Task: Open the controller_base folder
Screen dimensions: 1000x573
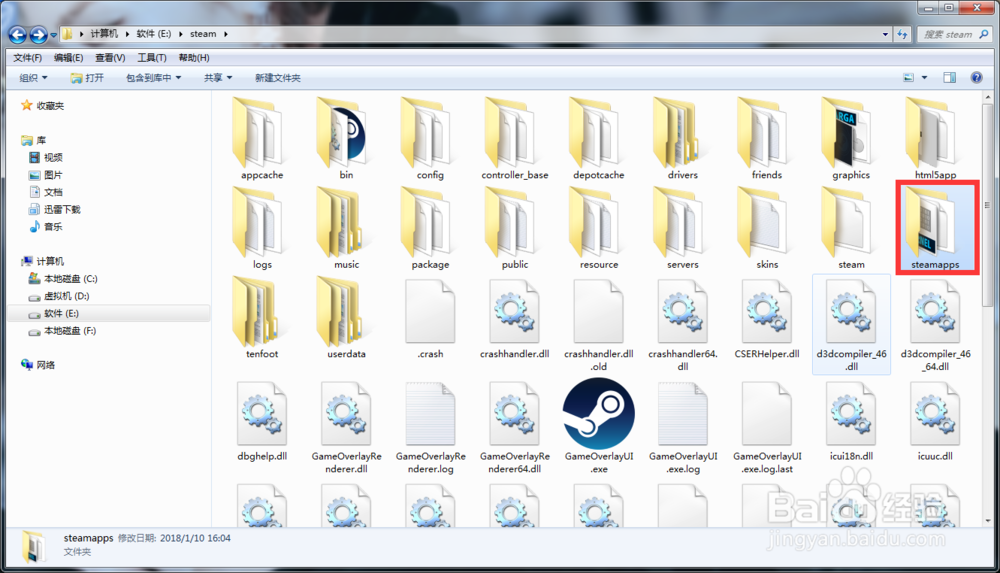Action: tap(515, 139)
